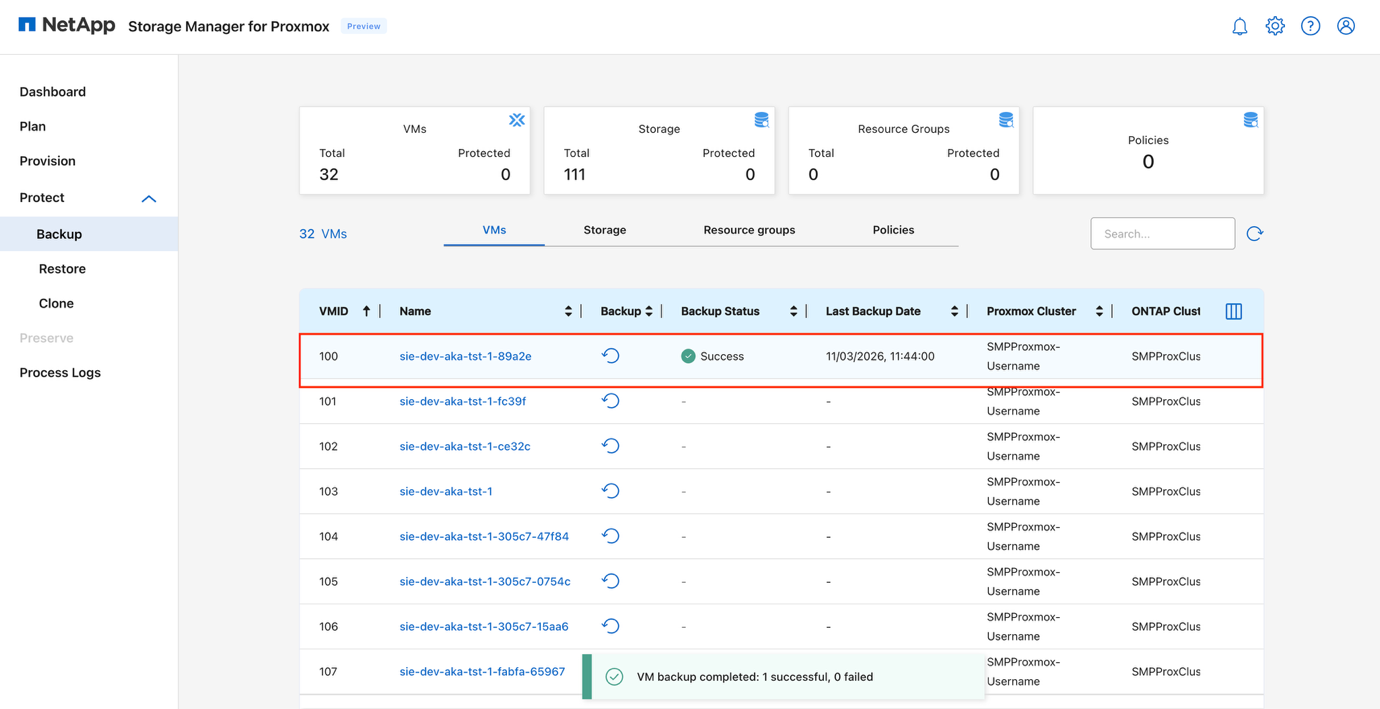Open VM sie-dev-aka-tst-1-89a2e link
The width and height of the screenshot is (1380, 709).
click(465, 355)
